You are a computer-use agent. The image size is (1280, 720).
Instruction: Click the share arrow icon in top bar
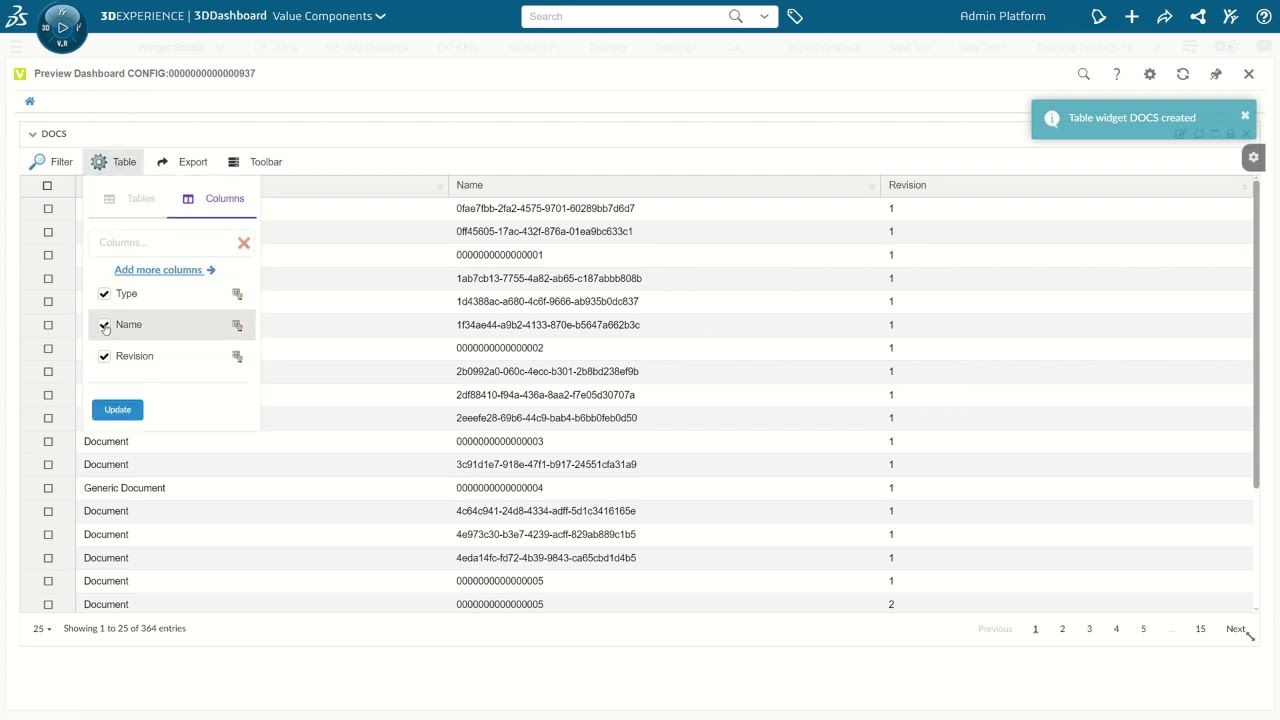[x=1165, y=16]
